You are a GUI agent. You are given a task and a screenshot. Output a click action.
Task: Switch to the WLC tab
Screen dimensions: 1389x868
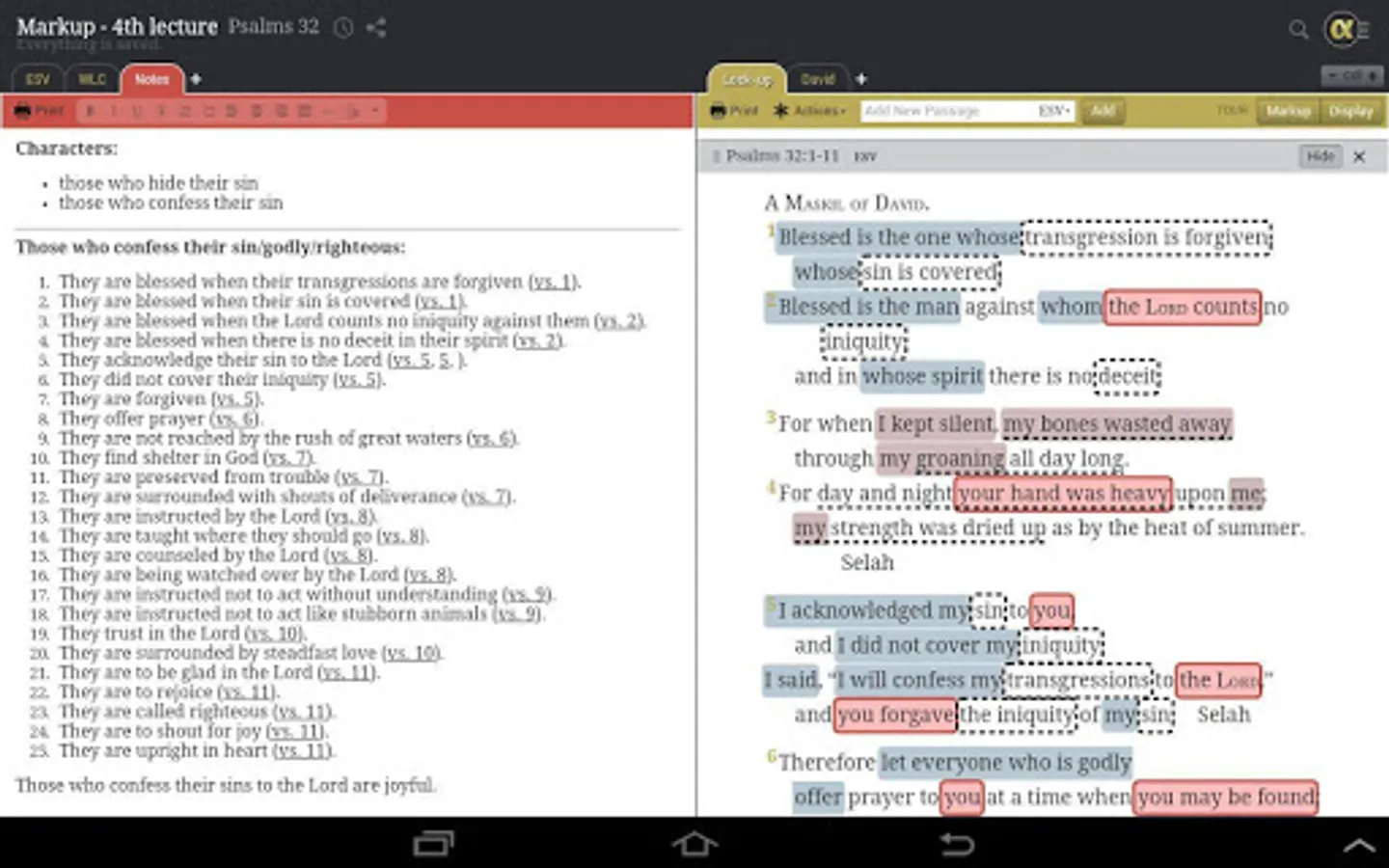[x=92, y=79]
